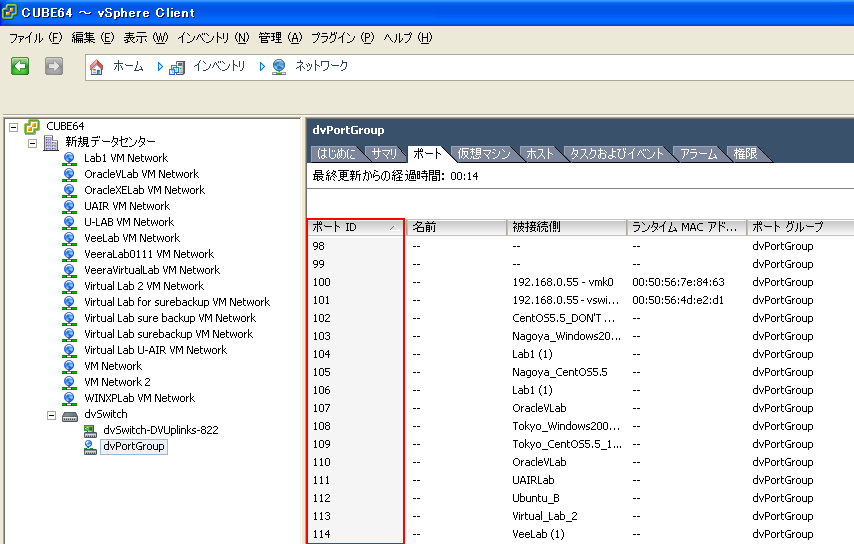Collapse the 新規データセンター tree node

tap(33, 143)
